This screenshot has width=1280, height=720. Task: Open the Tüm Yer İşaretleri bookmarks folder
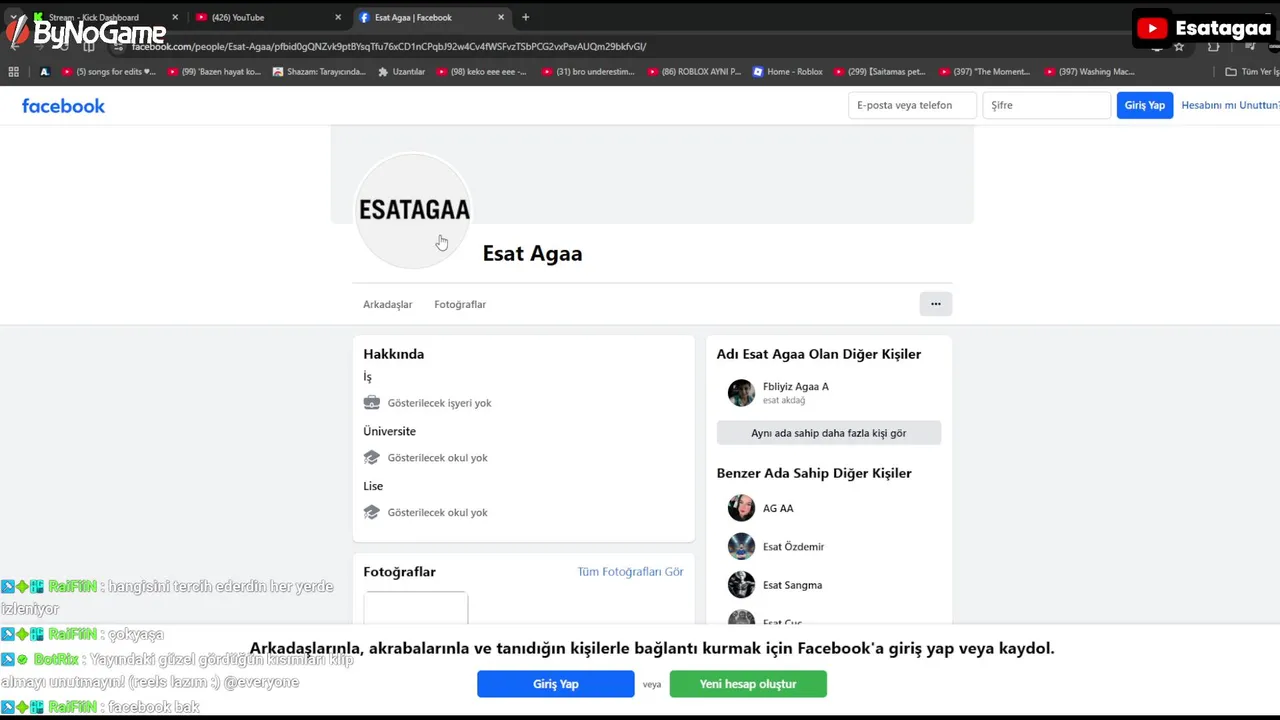pyautogui.click(x=1252, y=72)
